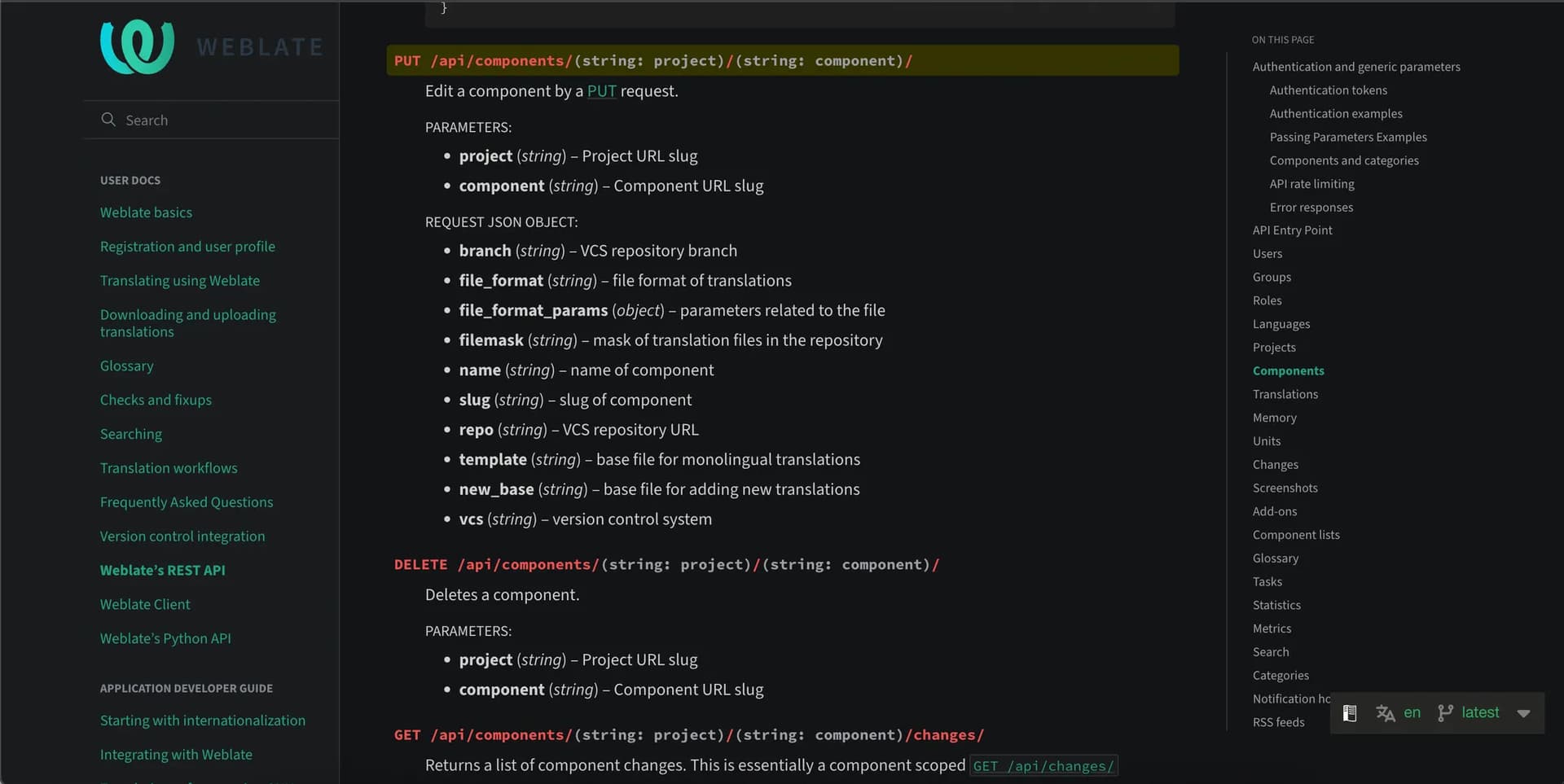Select the 'en' language option
Viewport: 1564px width, 784px height.
pyautogui.click(x=1412, y=713)
